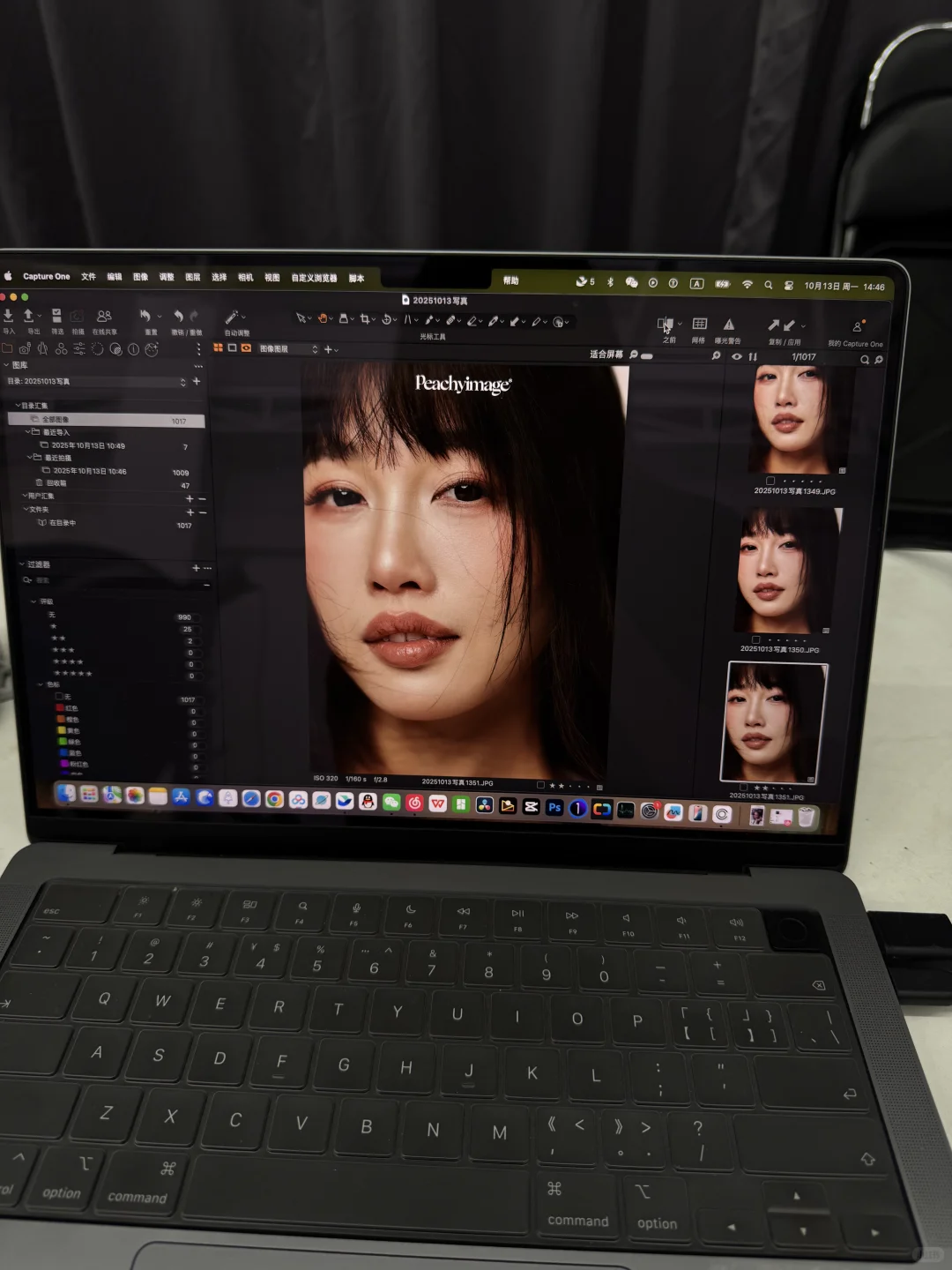This screenshot has height=1270, width=952.
Task: Collapse the 用户汇集 section
Action: [25, 496]
